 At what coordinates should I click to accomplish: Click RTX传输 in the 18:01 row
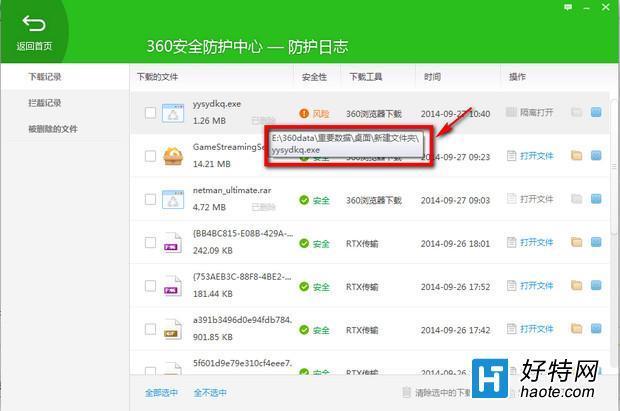click(x=362, y=244)
